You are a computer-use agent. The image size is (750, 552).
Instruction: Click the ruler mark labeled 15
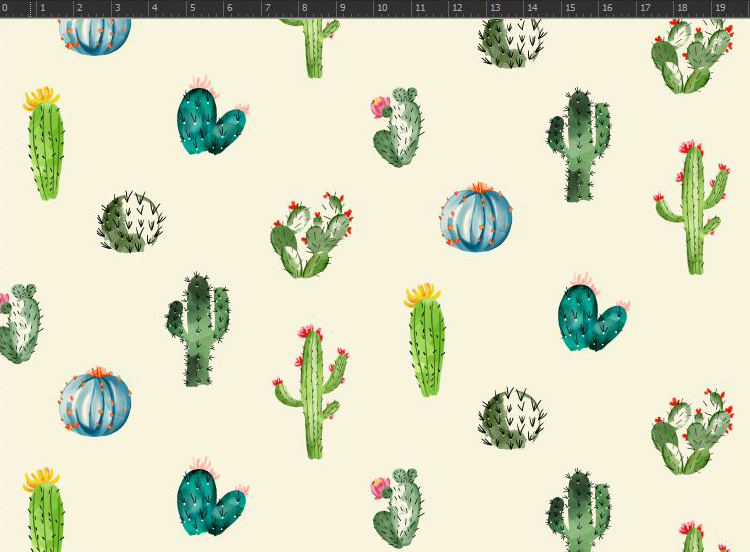[x=570, y=8]
